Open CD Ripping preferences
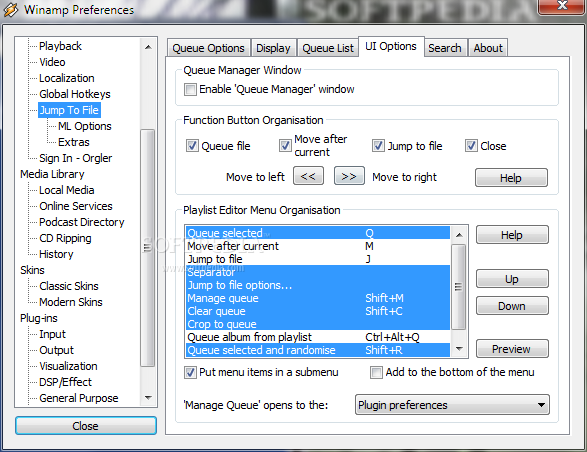This screenshot has height=452, width=587. (65, 239)
